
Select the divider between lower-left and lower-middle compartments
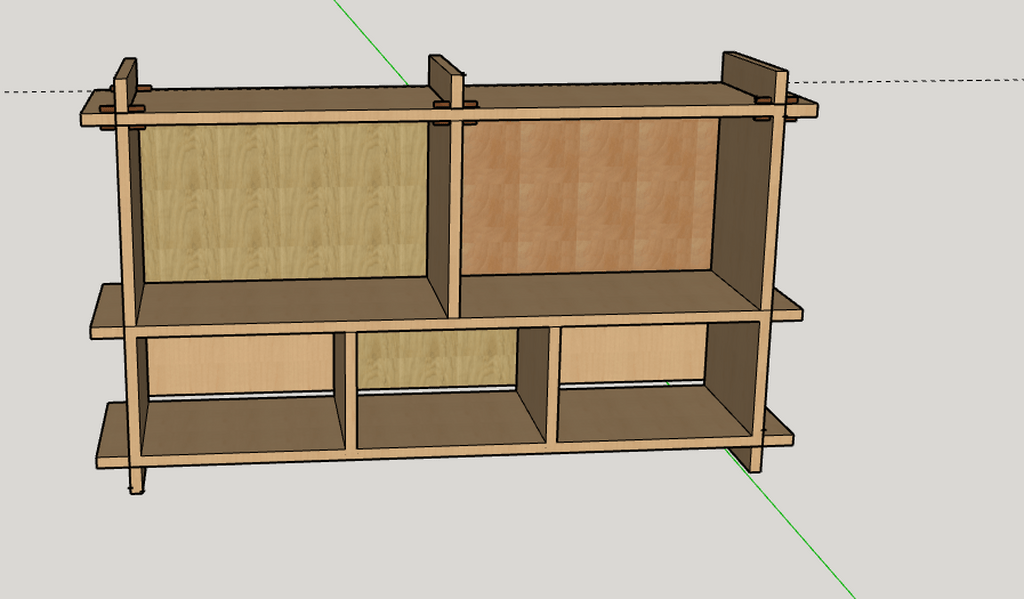[350, 392]
